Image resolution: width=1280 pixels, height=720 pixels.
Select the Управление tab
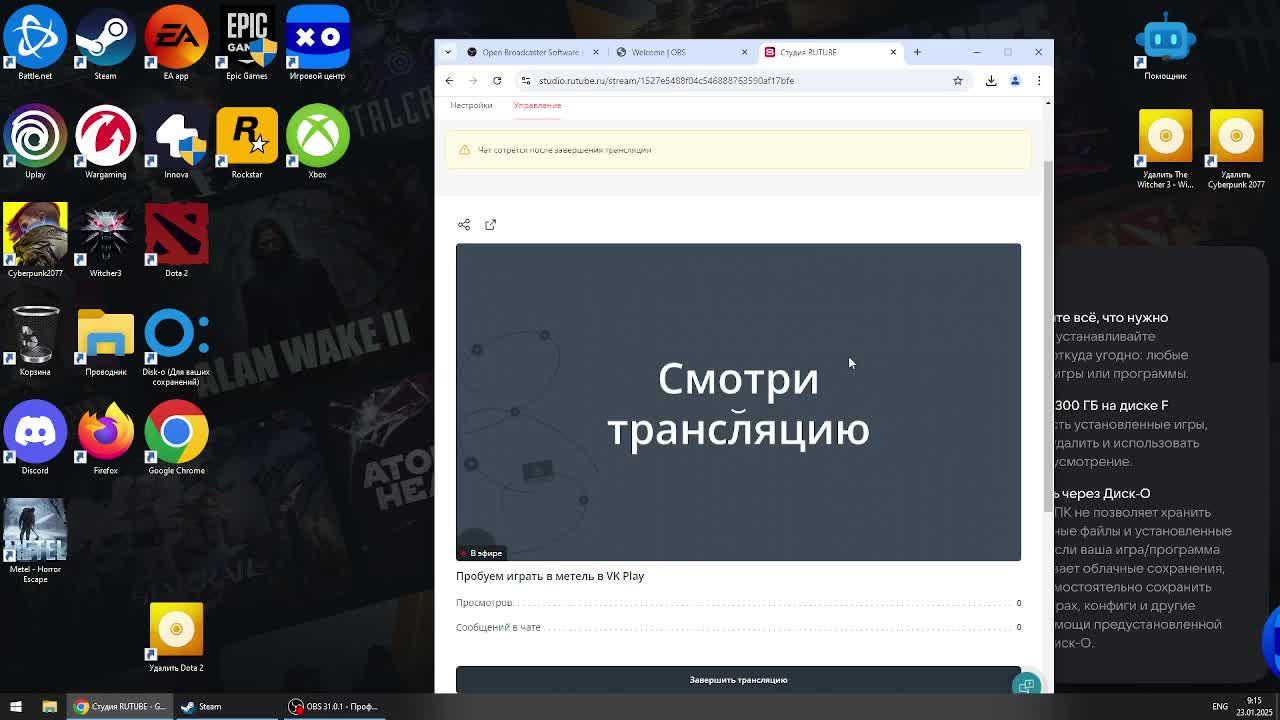point(537,105)
